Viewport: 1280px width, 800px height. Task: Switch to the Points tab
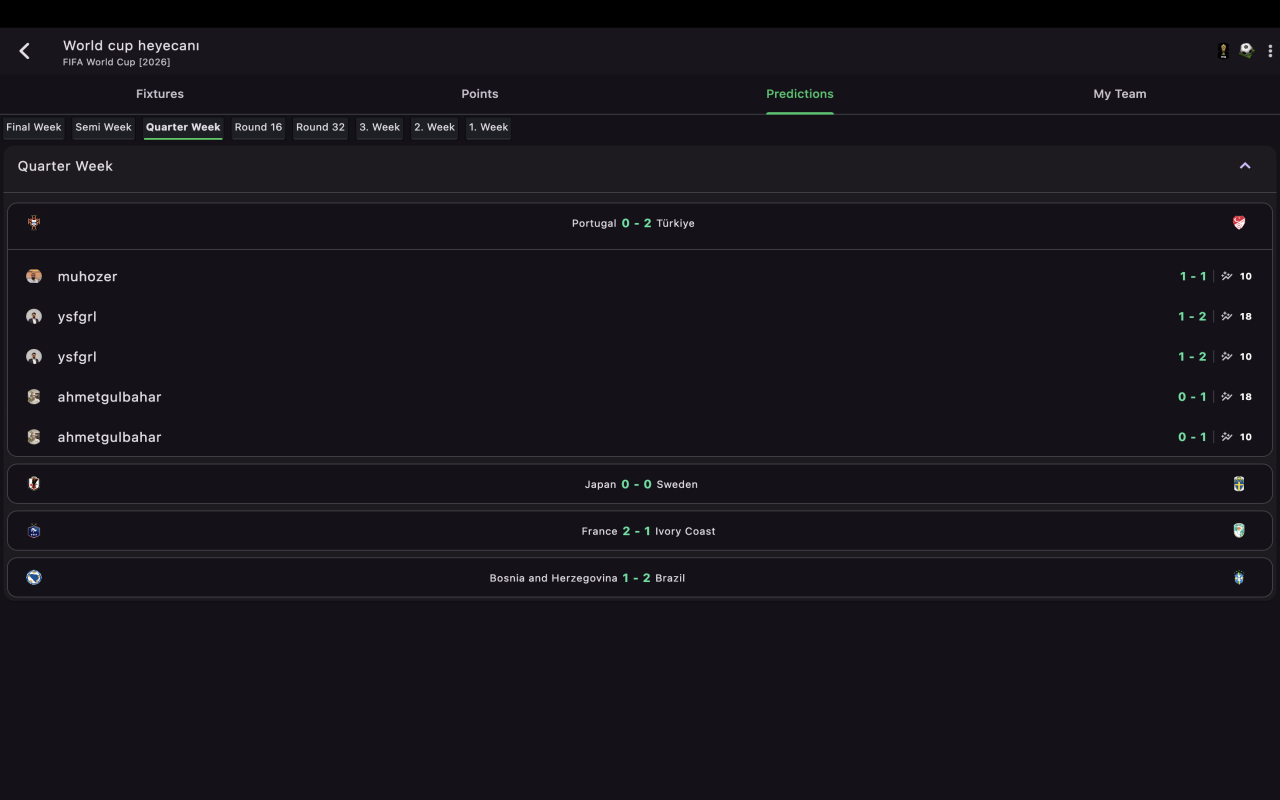(x=480, y=94)
